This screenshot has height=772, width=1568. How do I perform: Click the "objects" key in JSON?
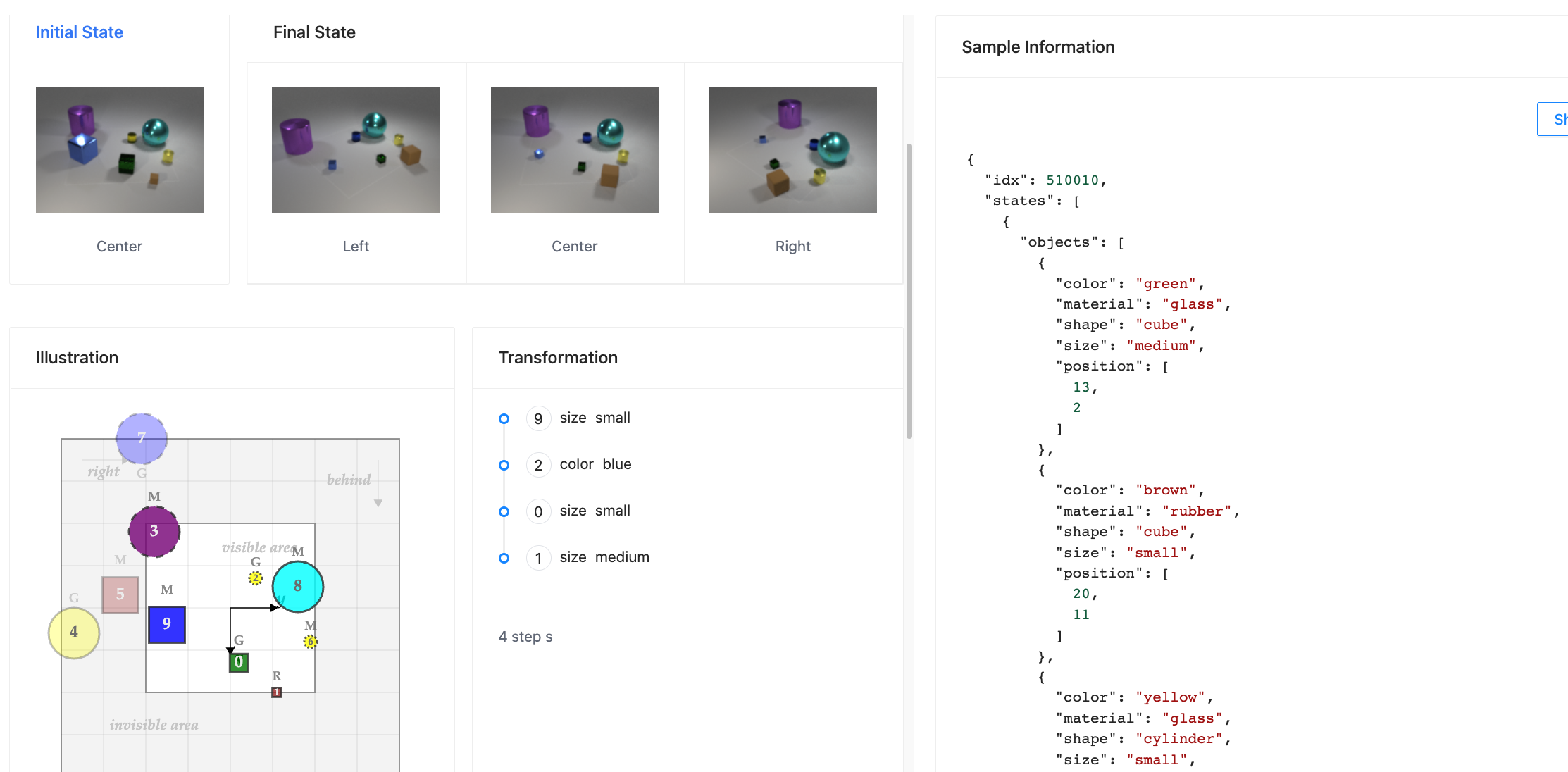1059,242
